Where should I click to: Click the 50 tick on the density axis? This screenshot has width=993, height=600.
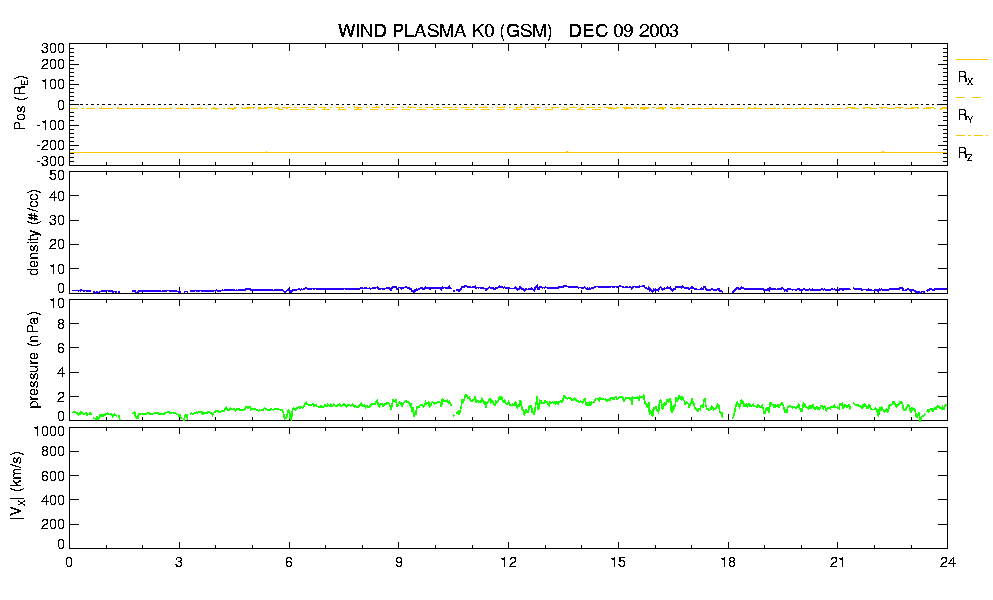57,176
